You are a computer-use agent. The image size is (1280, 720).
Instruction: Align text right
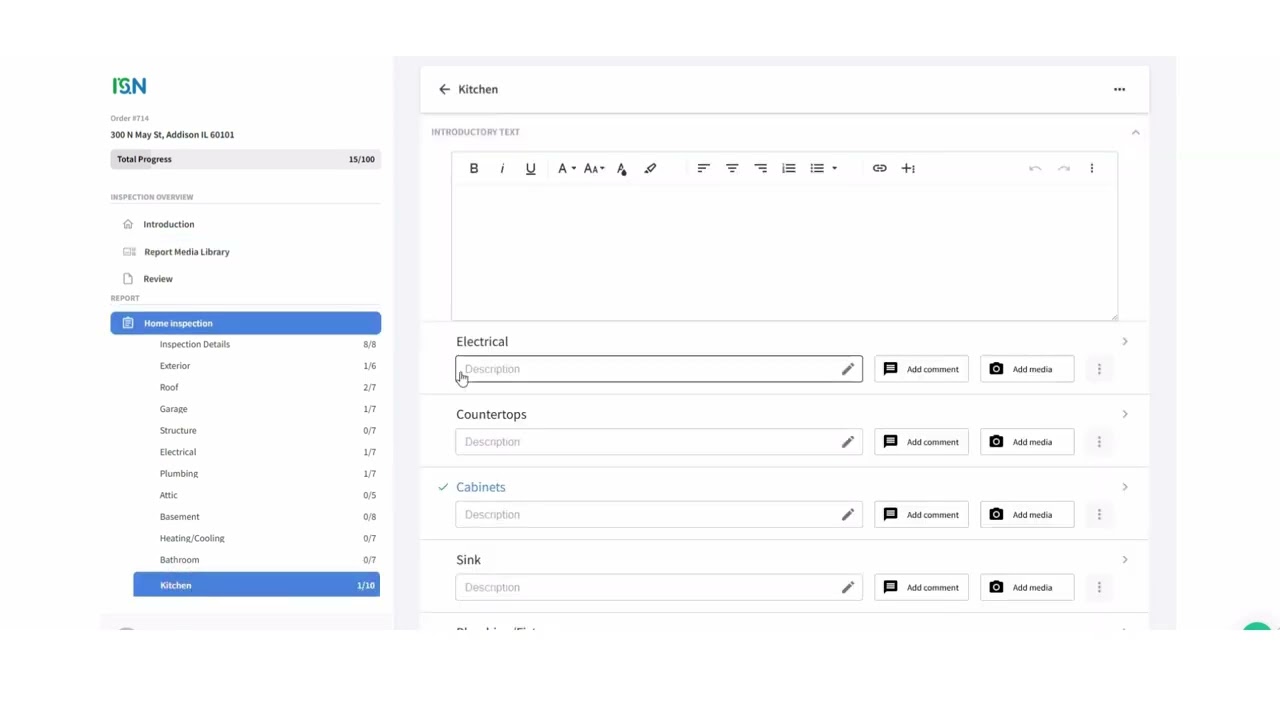760,168
